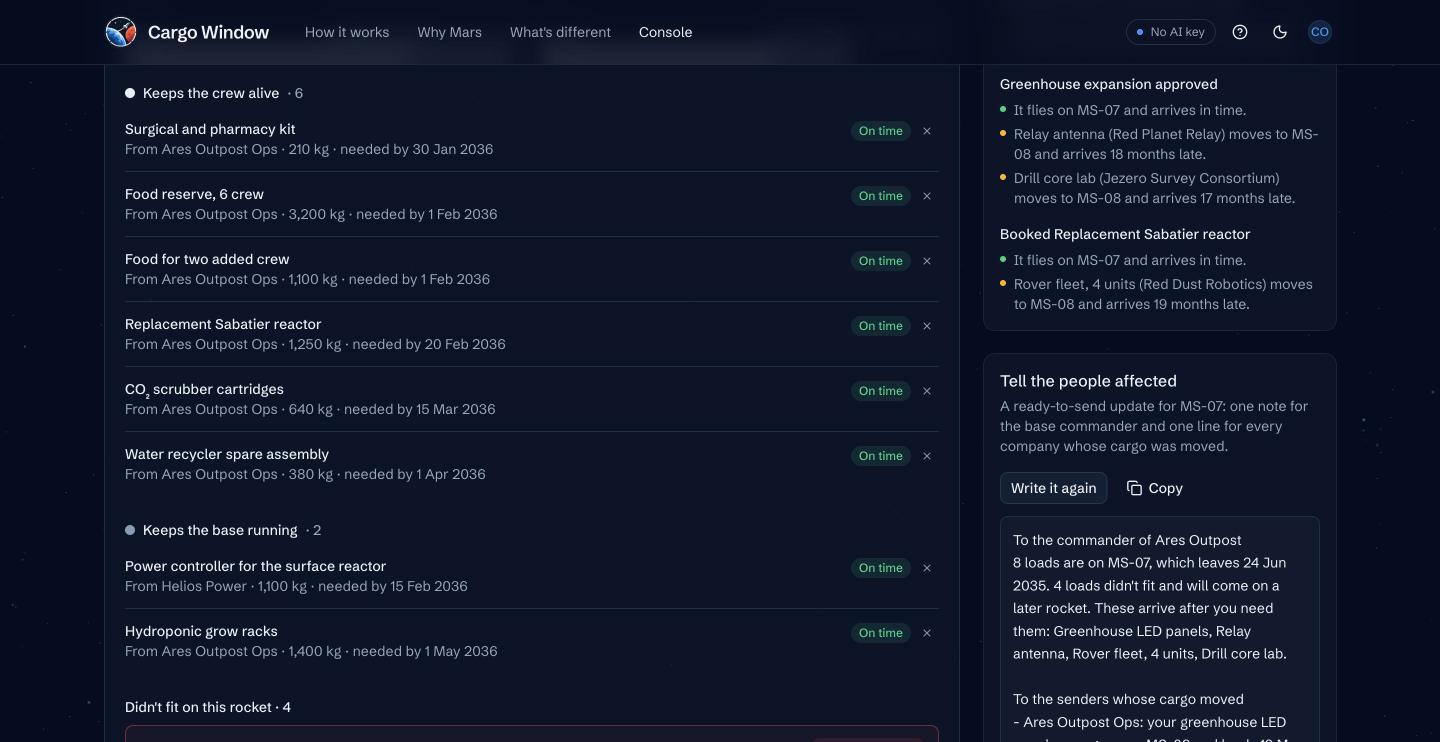
Task: Remove Replacement Sabatier reactor from rocket
Action: (927, 326)
